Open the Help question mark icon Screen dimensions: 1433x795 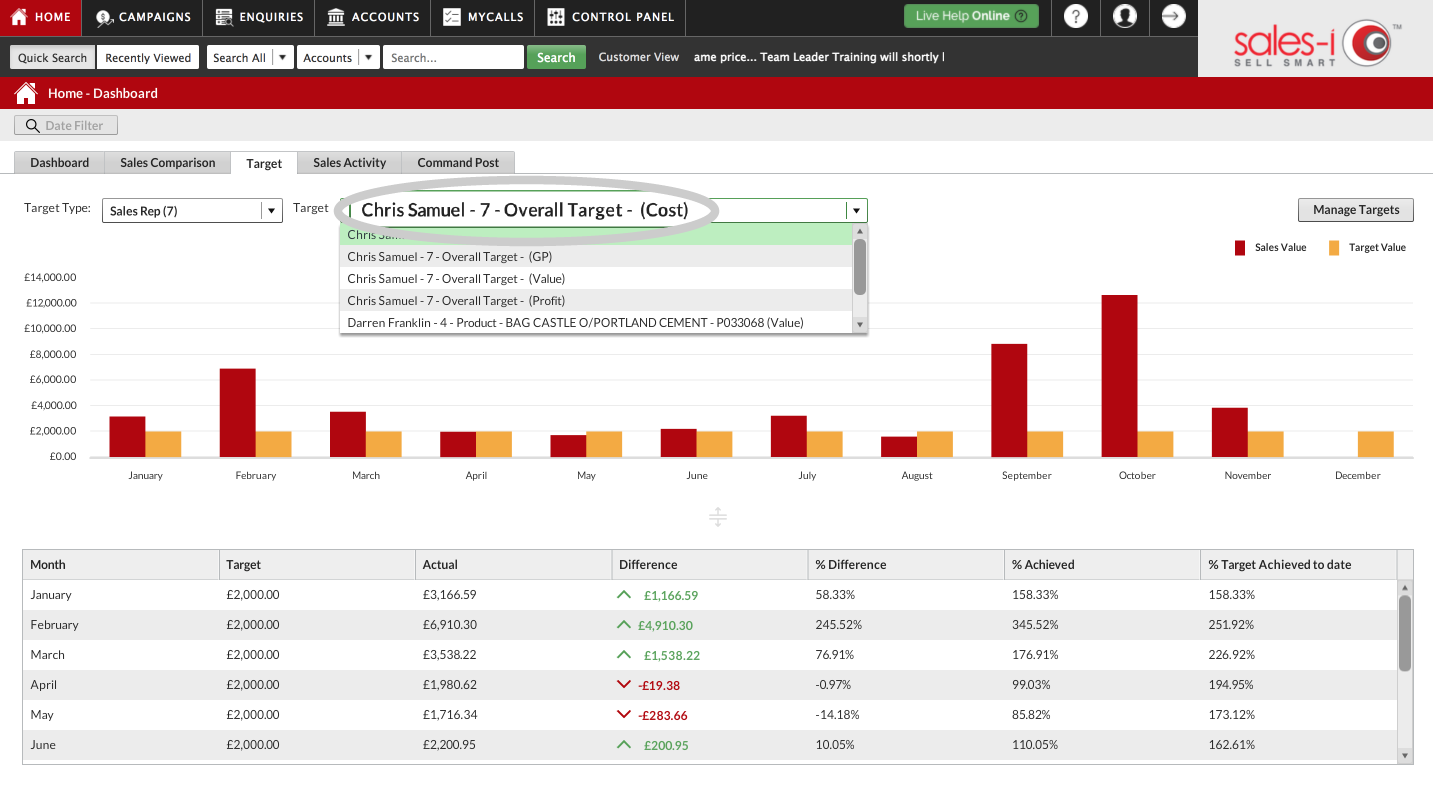pos(1075,16)
